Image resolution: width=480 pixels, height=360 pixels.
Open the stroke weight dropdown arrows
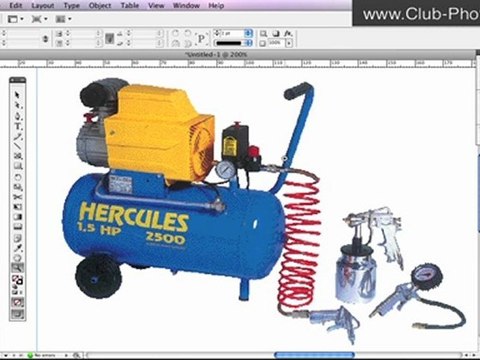click(249, 33)
